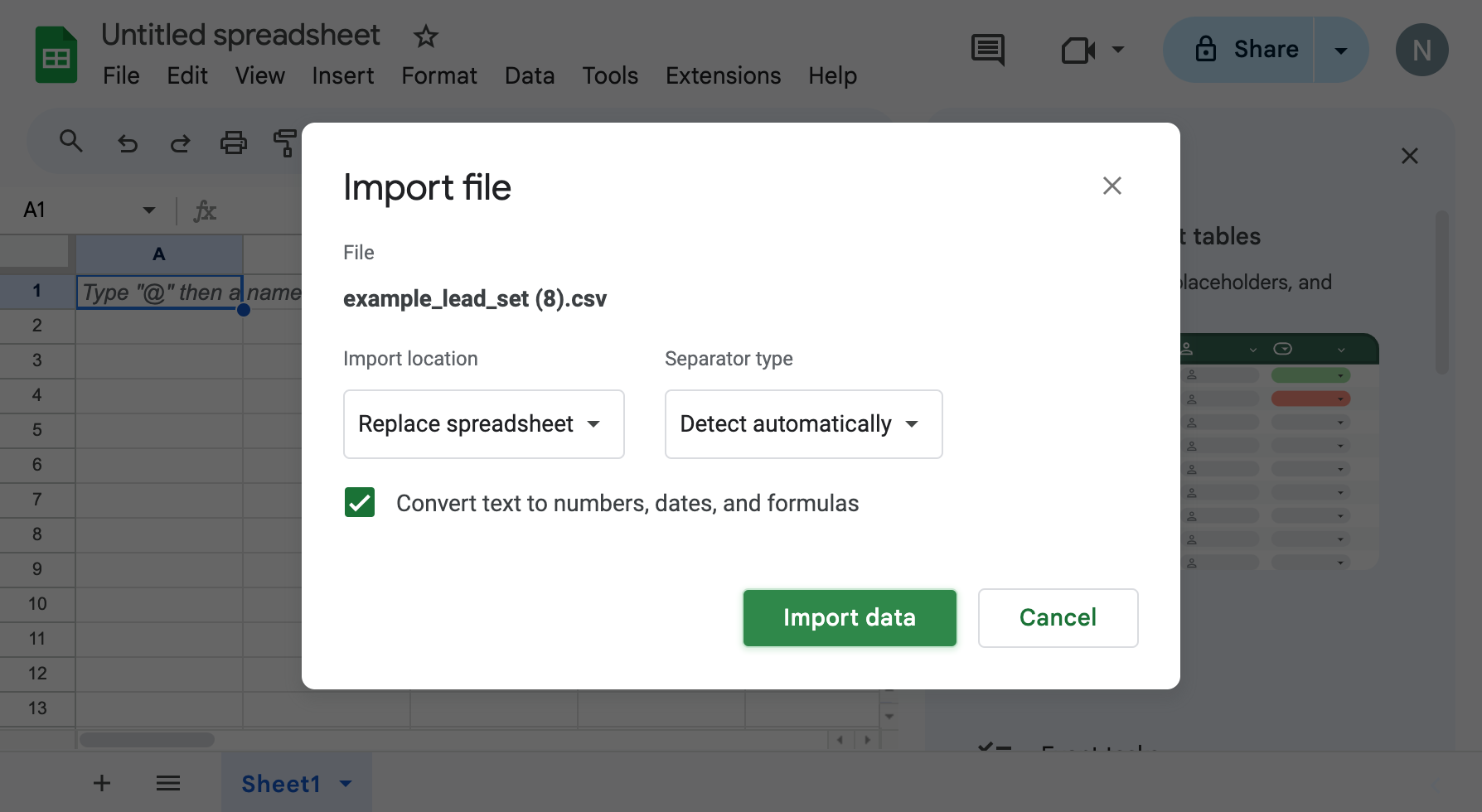Open the Insert menu

[343, 75]
